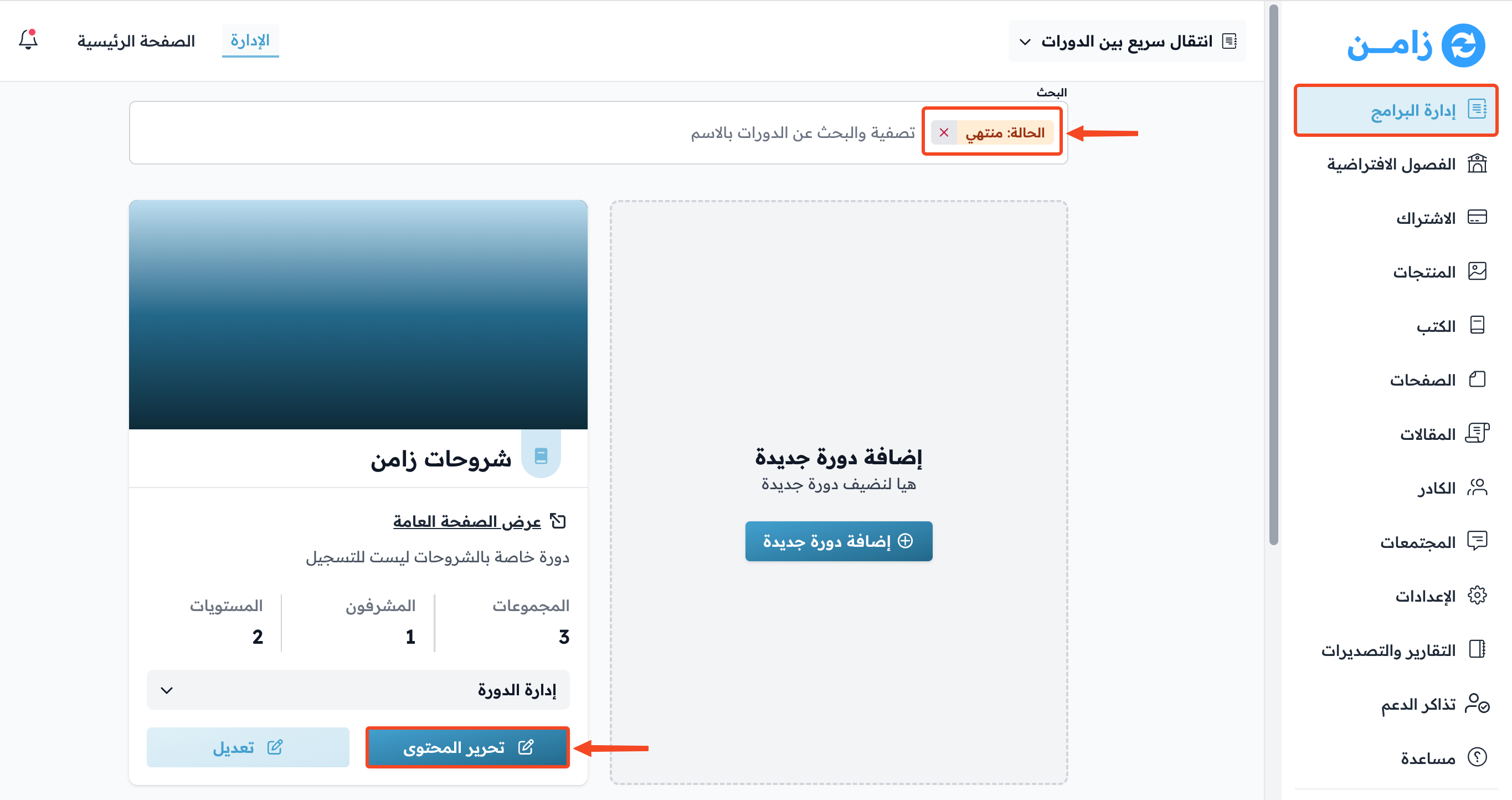Image resolution: width=1512 pixels, height=800 pixels.
Task: Expand the إدارة الدورة dropdown
Action: coord(358,690)
